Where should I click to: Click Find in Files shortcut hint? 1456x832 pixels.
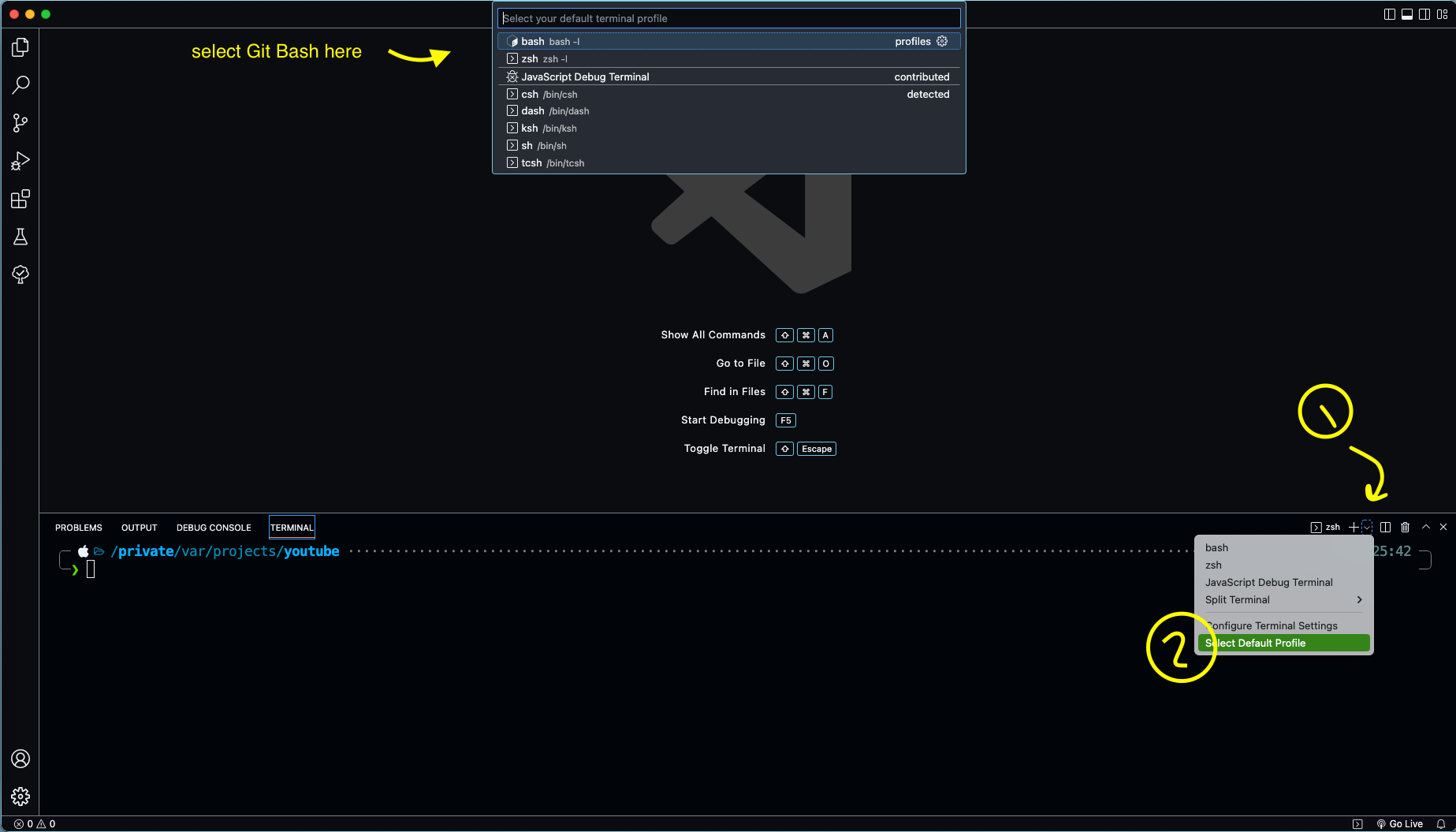click(768, 392)
